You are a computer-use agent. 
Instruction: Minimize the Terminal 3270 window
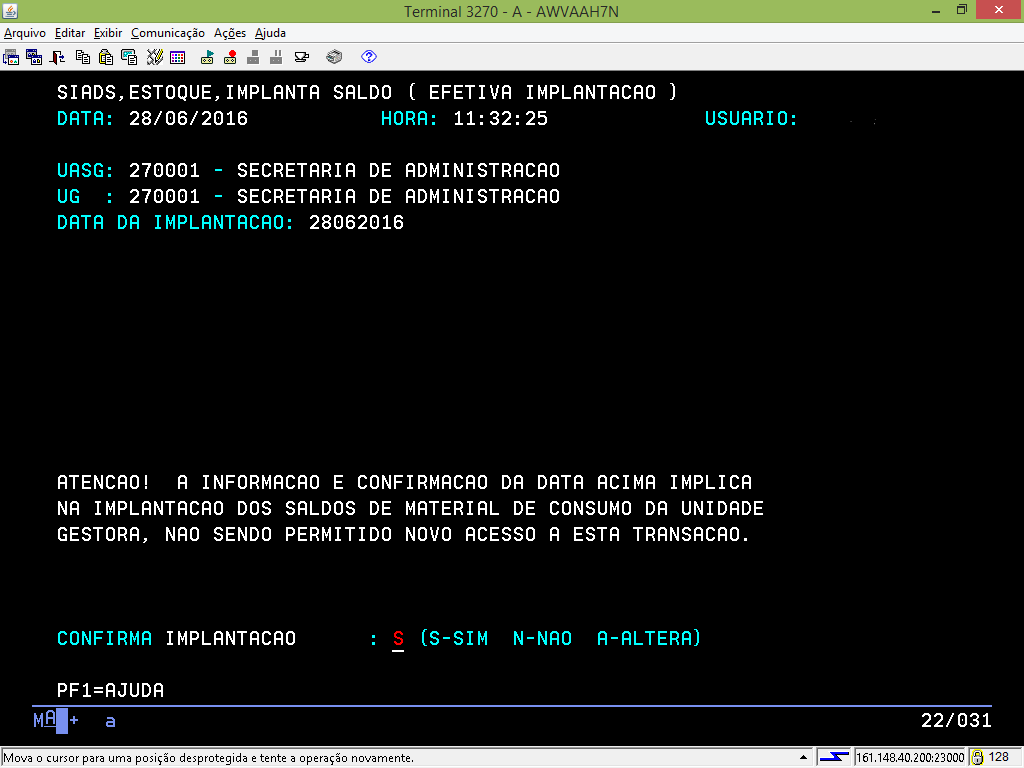[936, 10]
